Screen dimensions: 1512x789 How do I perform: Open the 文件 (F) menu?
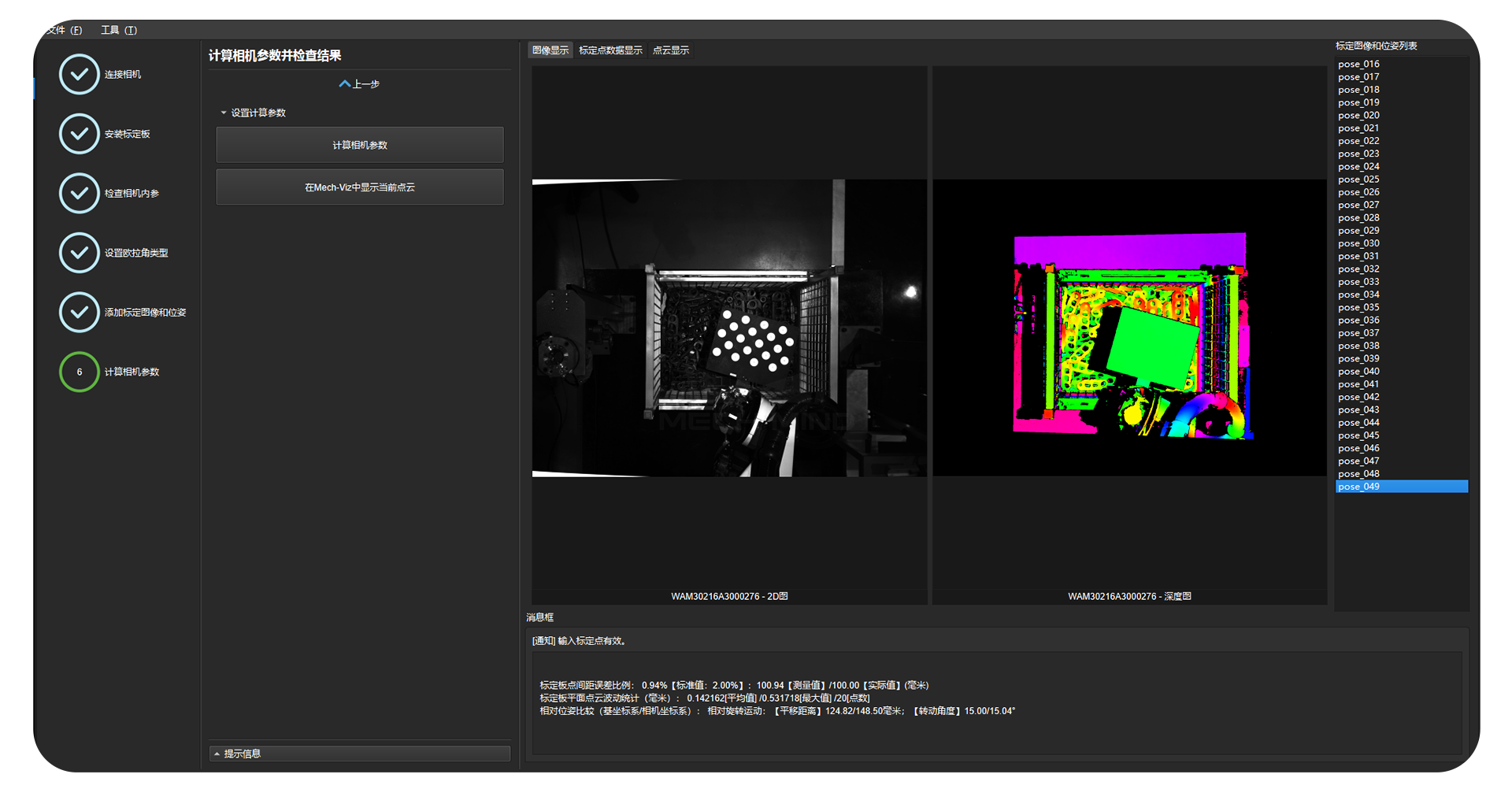click(65, 30)
